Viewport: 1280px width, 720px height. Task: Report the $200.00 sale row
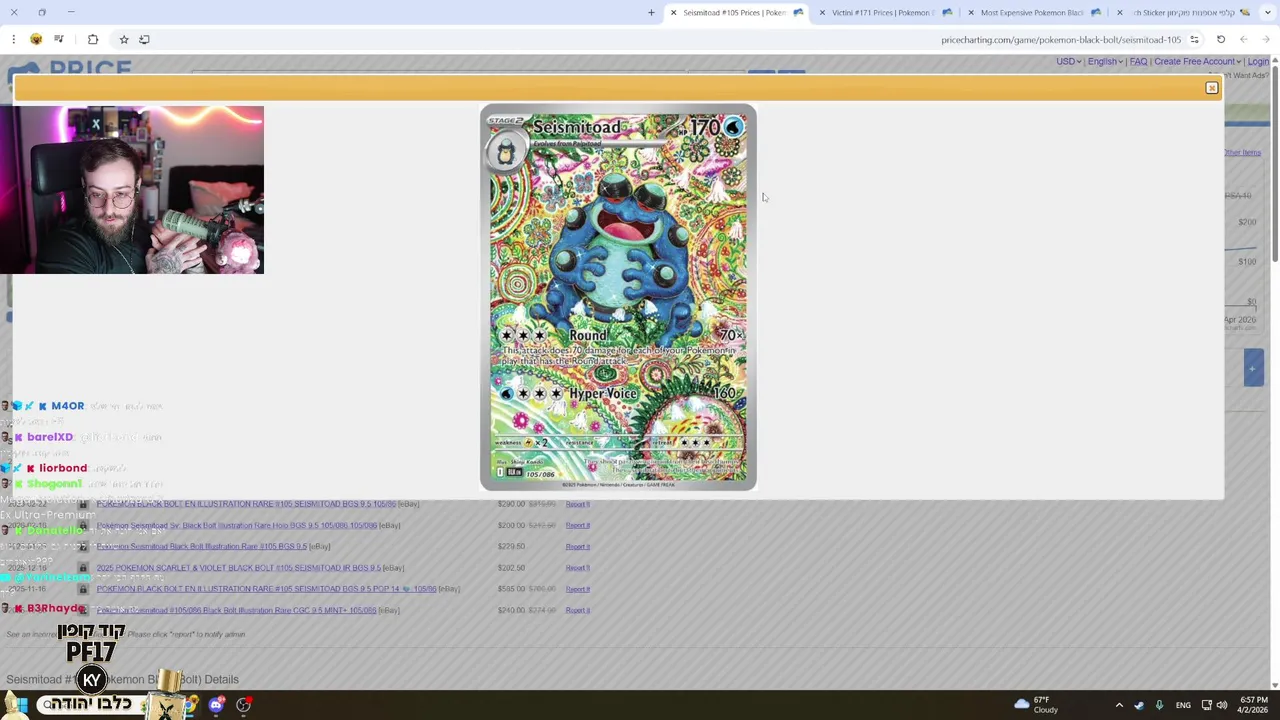577,525
